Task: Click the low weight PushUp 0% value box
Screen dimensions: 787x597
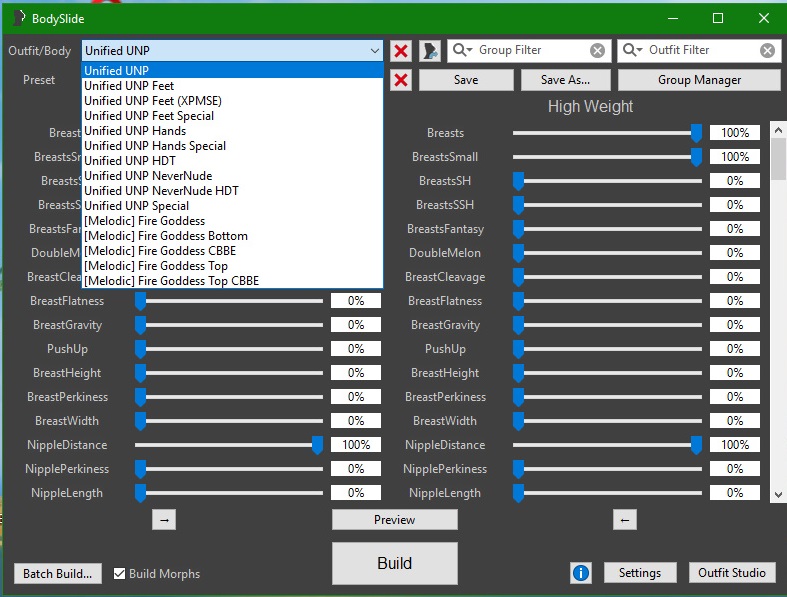Action: (356, 348)
